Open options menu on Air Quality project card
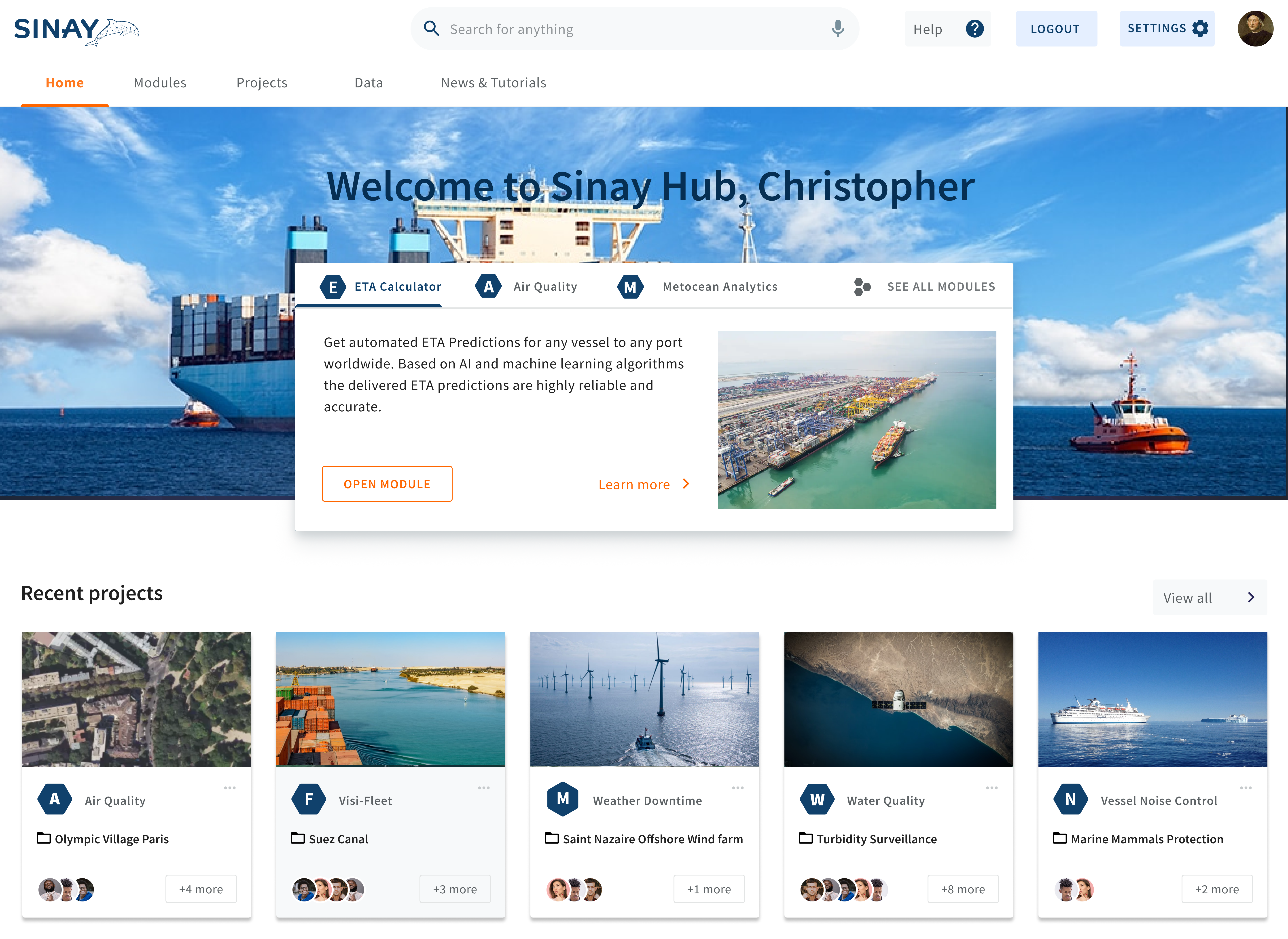The width and height of the screenshot is (1288, 939). point(230,788)
